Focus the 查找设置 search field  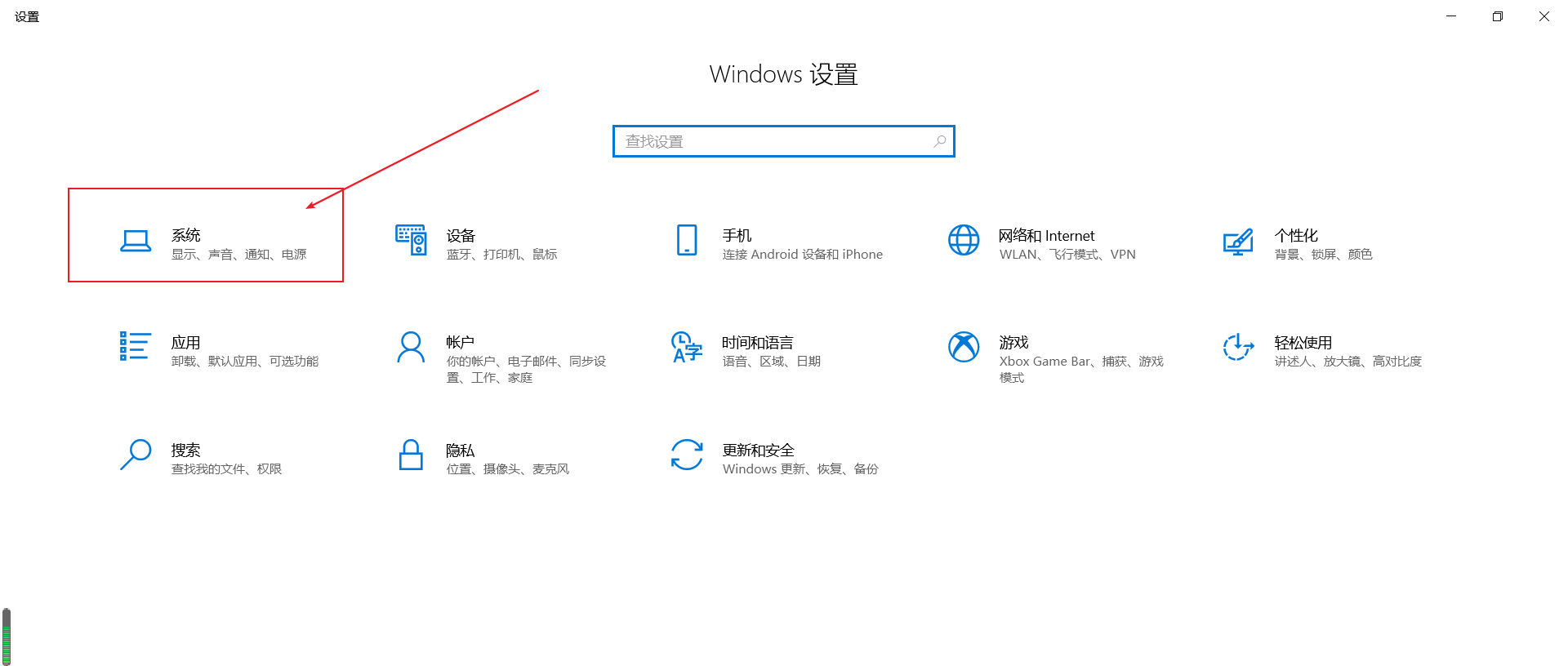click(x=784, y=141)
